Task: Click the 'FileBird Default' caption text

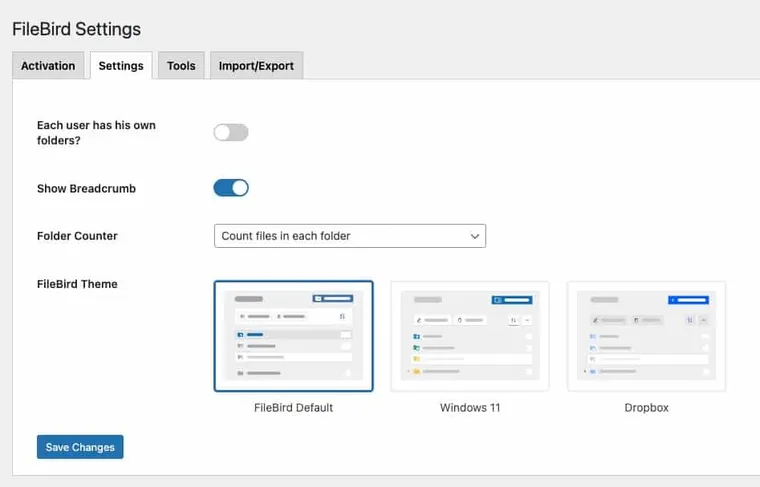Action: click(294, 408)
